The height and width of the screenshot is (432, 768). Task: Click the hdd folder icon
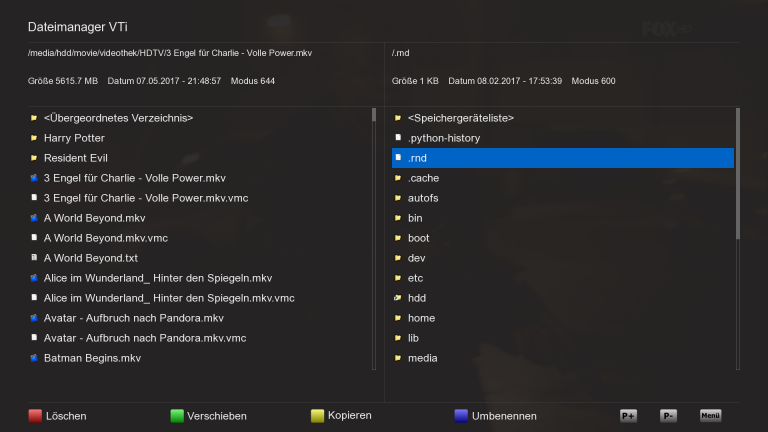coord(398,298)
